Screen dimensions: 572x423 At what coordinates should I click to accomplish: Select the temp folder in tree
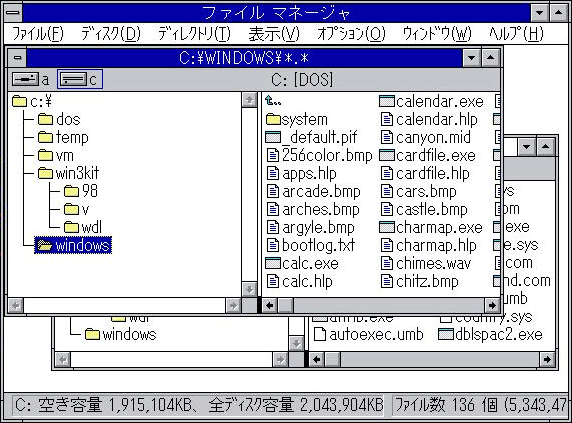(x=63, y=137)
